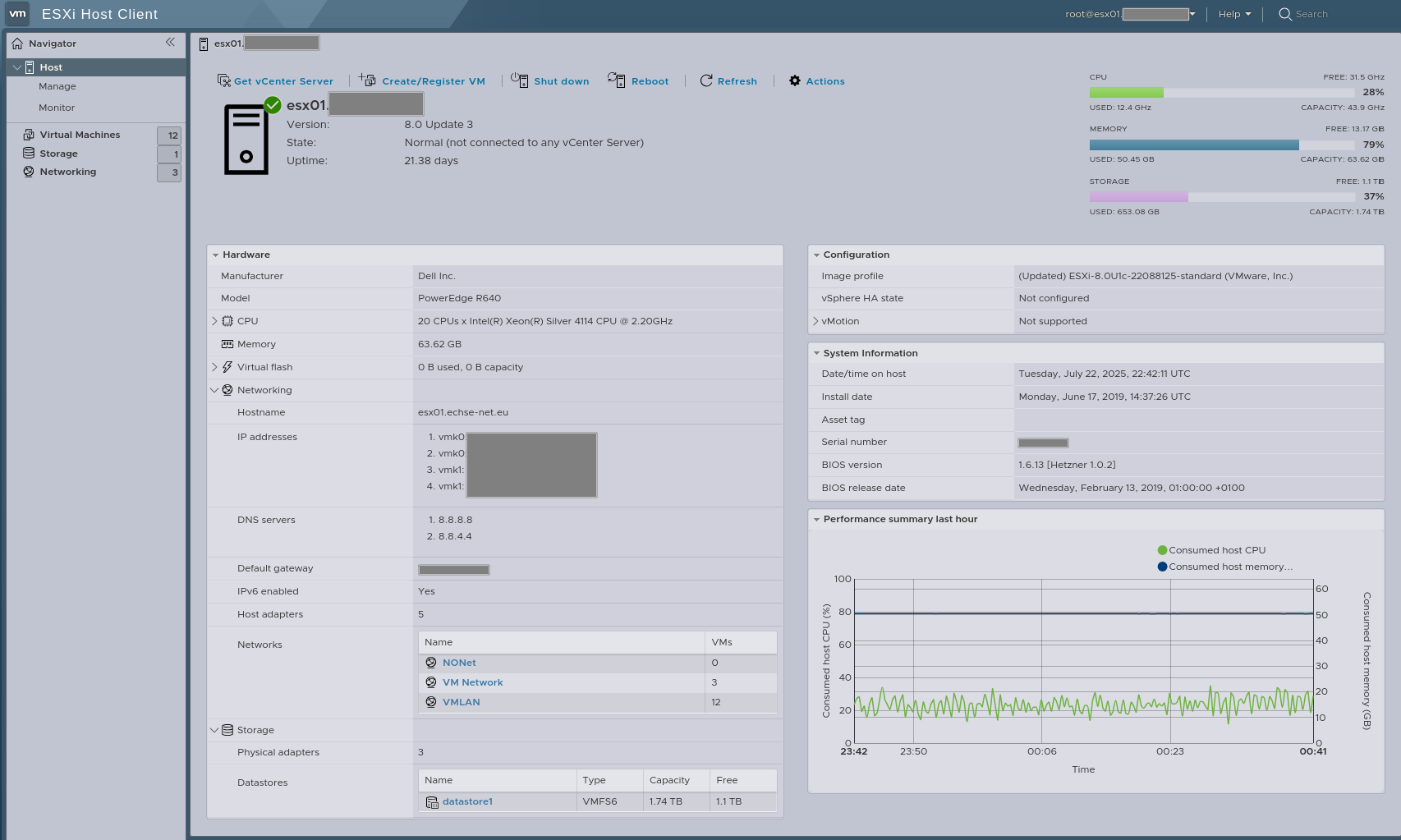Toggle Consumed host memory legend entry
This screenshot has width=1401, height=840.
pos(1224,567)
